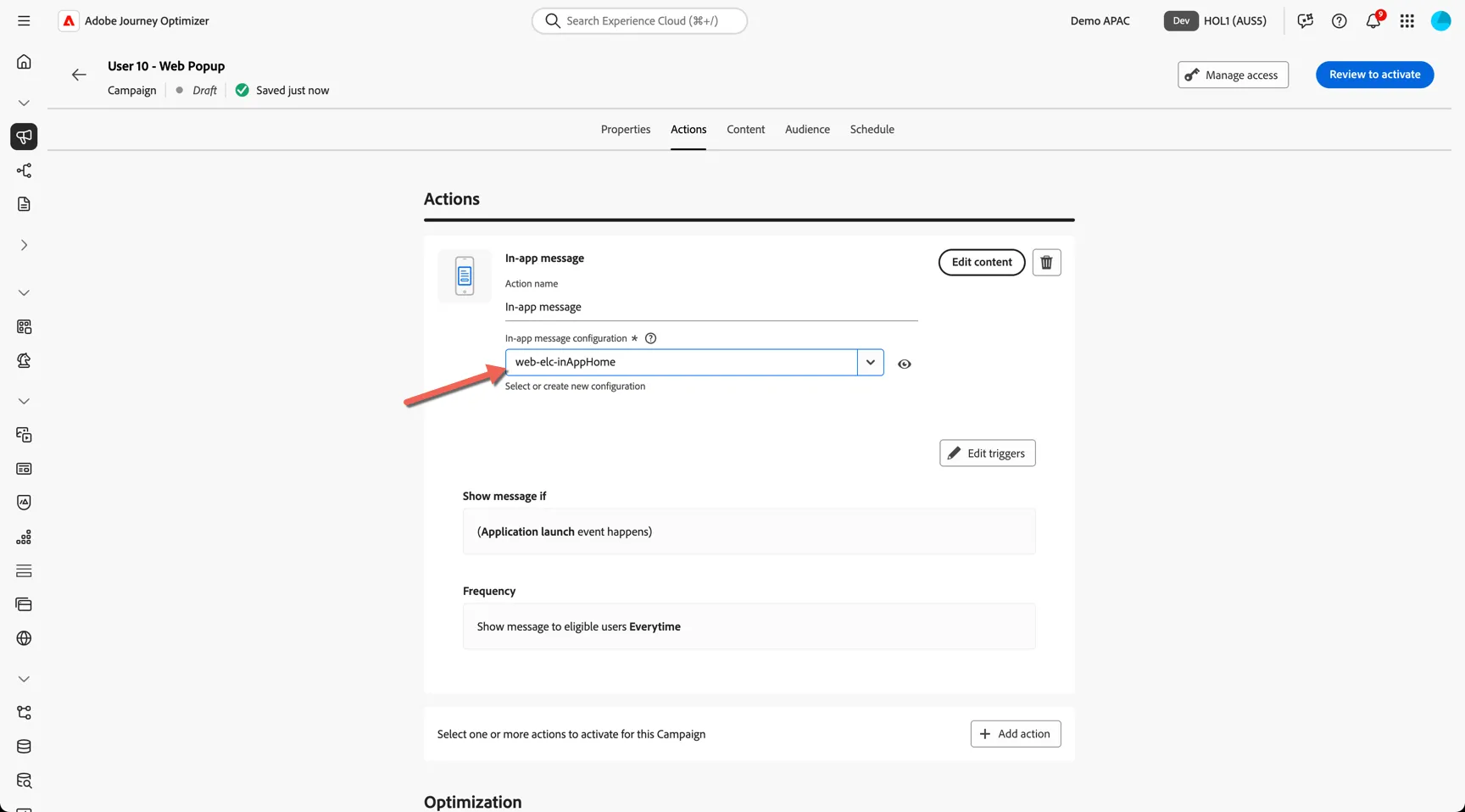1465x812 pixels.
Task: Open the shield icon in sidebar
Action: point(24,503)
